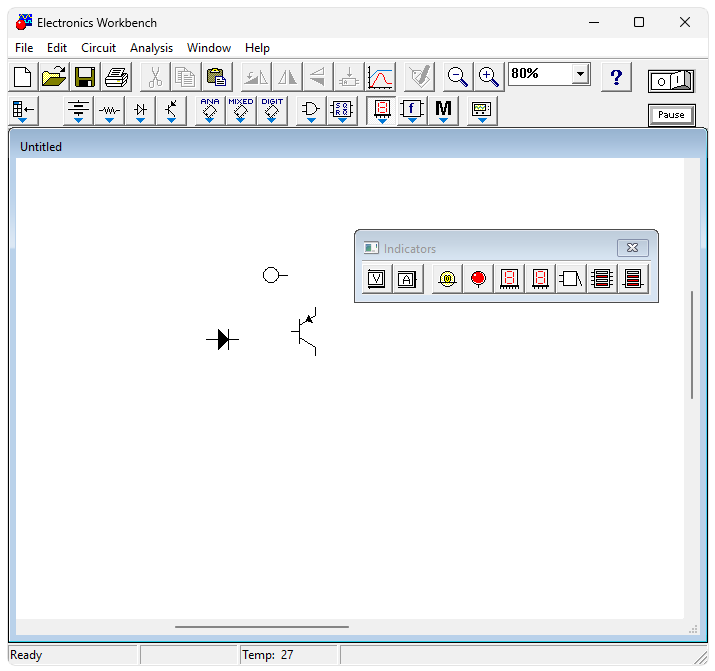This screenshot has width=715, height=671.
Task: Click the Untitled circuit window title
Action: pyautogui.click(x=41, y=147)
